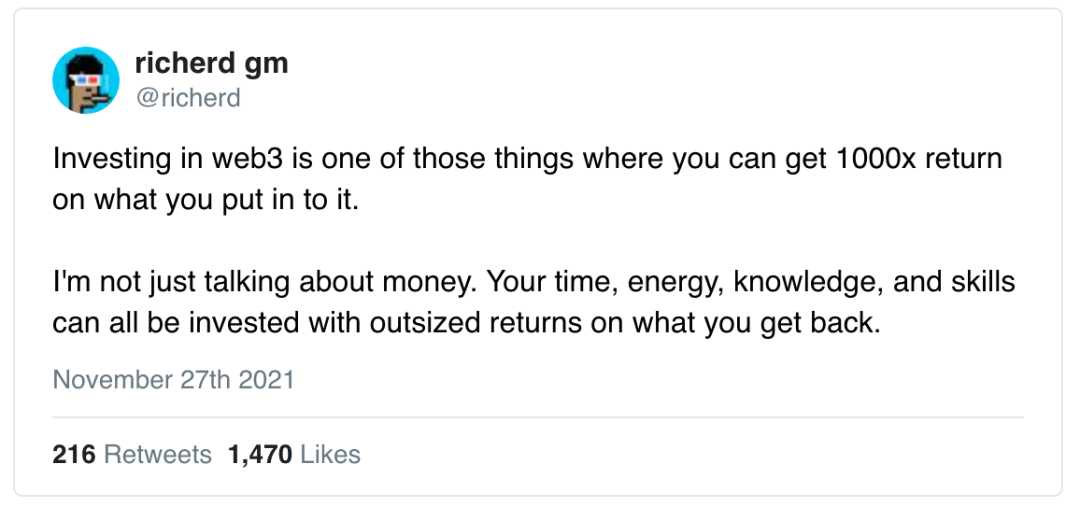View the 216 Retweets list
Image resolution: width=1080 pixels, height=506 pixels.
tap(132, 454)
